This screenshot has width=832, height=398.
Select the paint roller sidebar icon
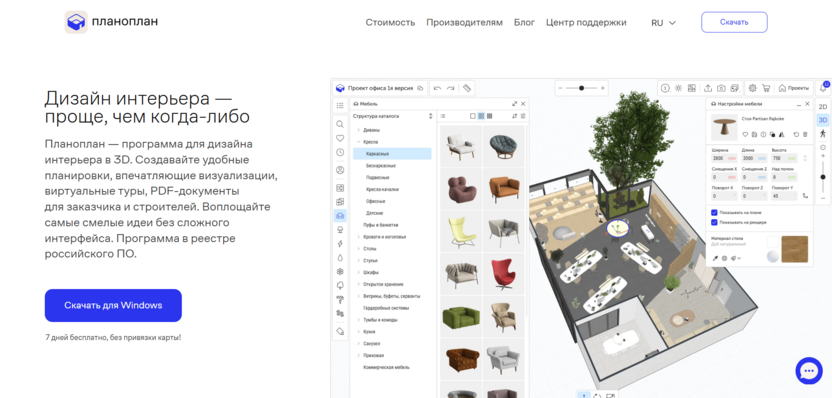(340, 300)
